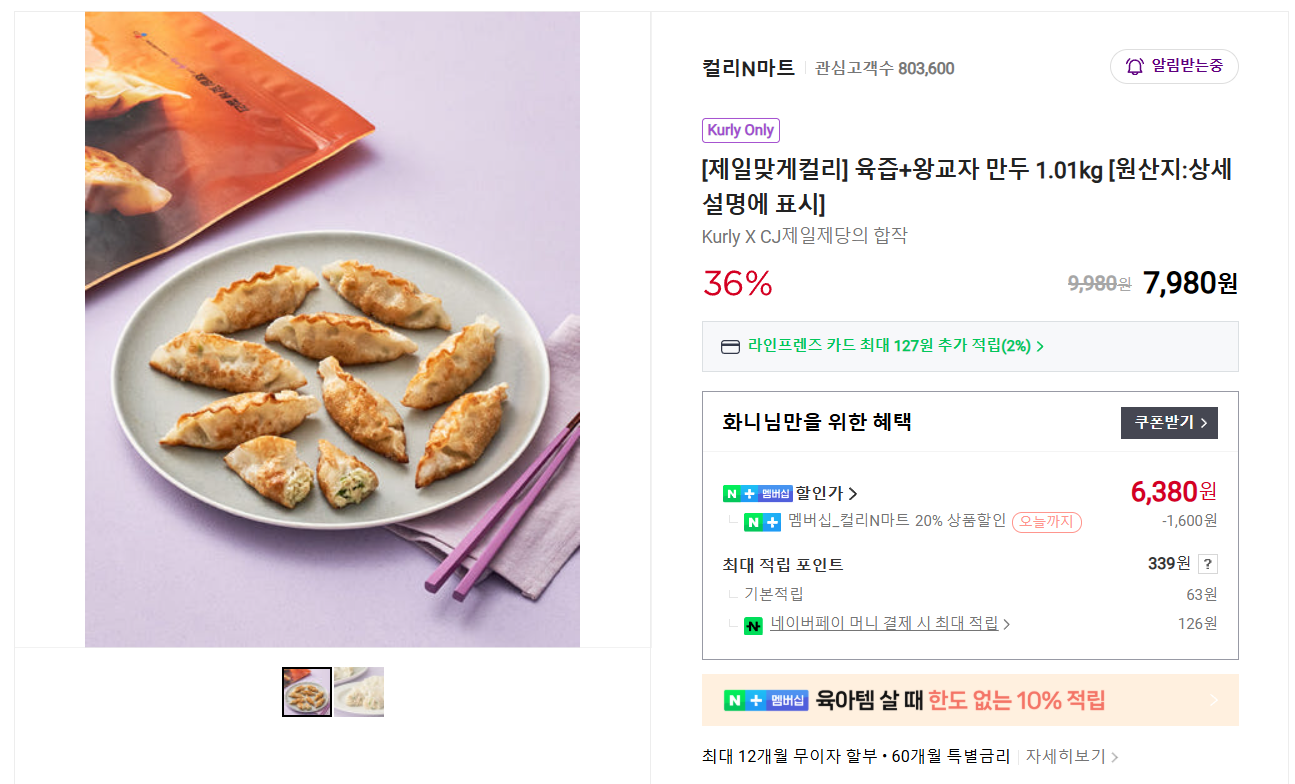
Task: Visit the 컬리N마트 store page
Action: point(748,66)
